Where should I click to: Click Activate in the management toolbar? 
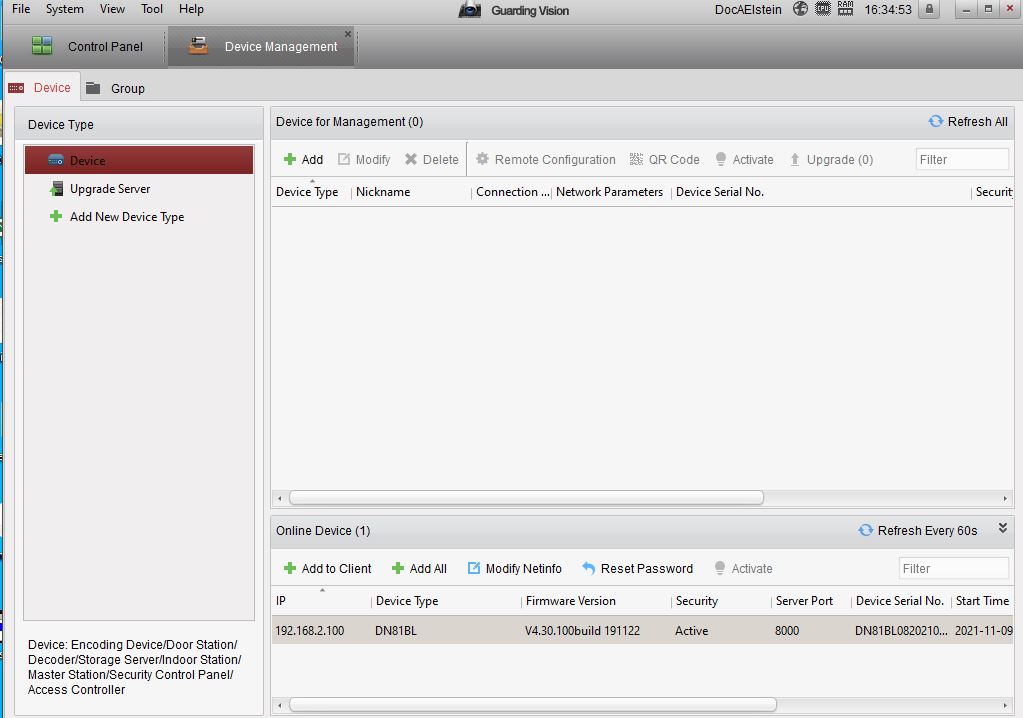pyautogui.click(x=744, y=159)
